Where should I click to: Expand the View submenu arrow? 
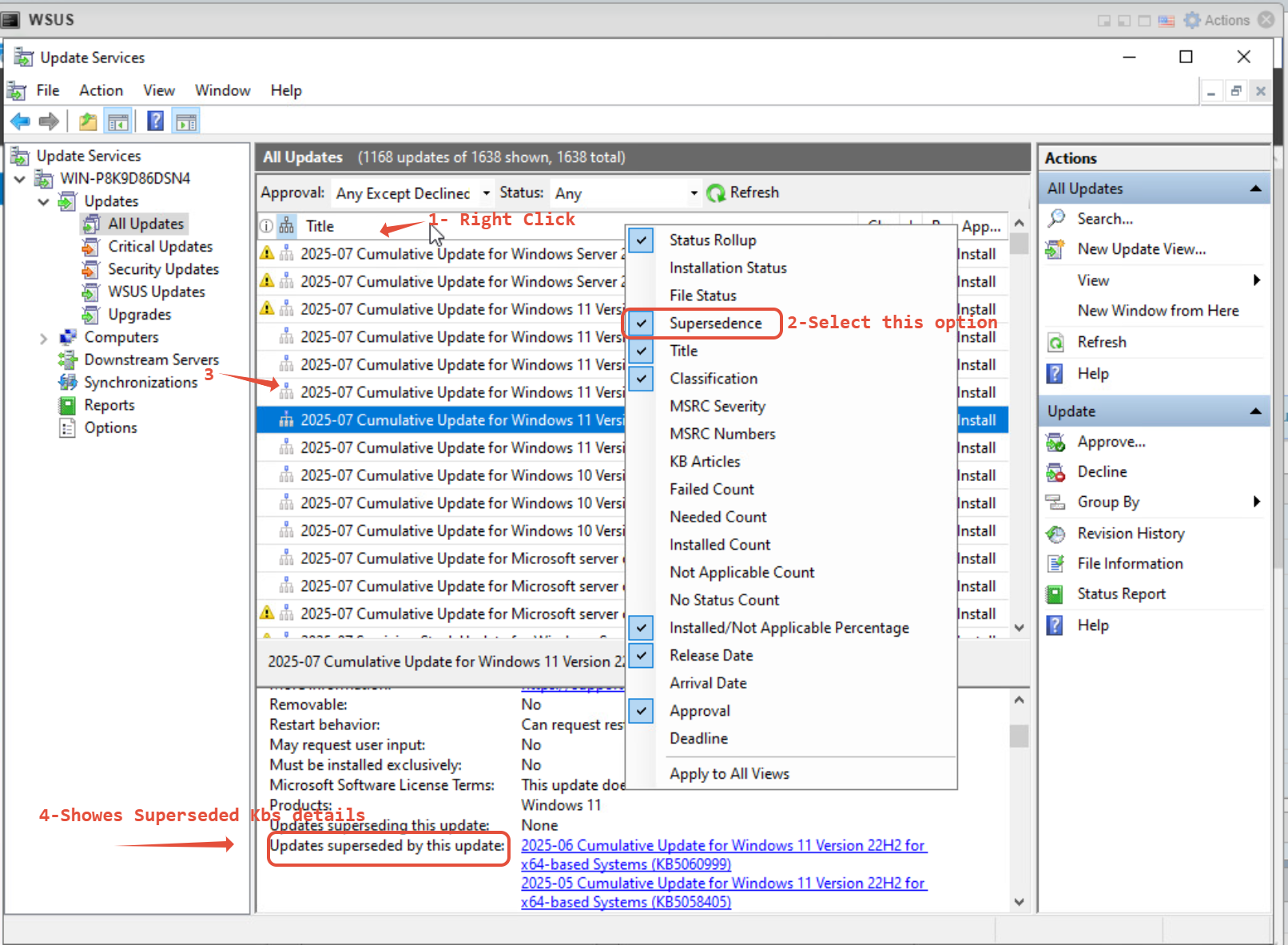coord(1257,280)
